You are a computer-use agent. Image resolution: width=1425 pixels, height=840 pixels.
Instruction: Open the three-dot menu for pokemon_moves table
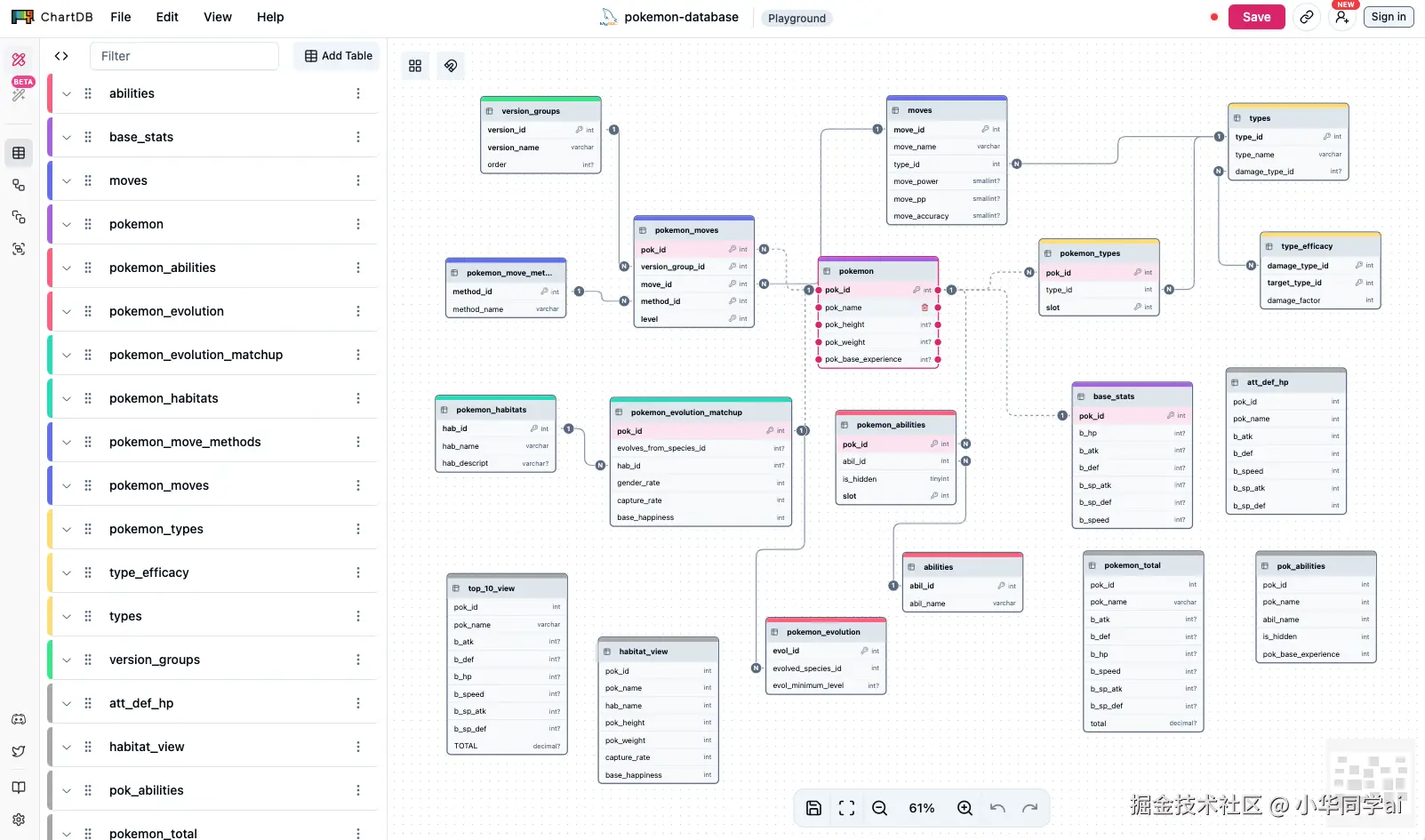[x=358, y=485]
